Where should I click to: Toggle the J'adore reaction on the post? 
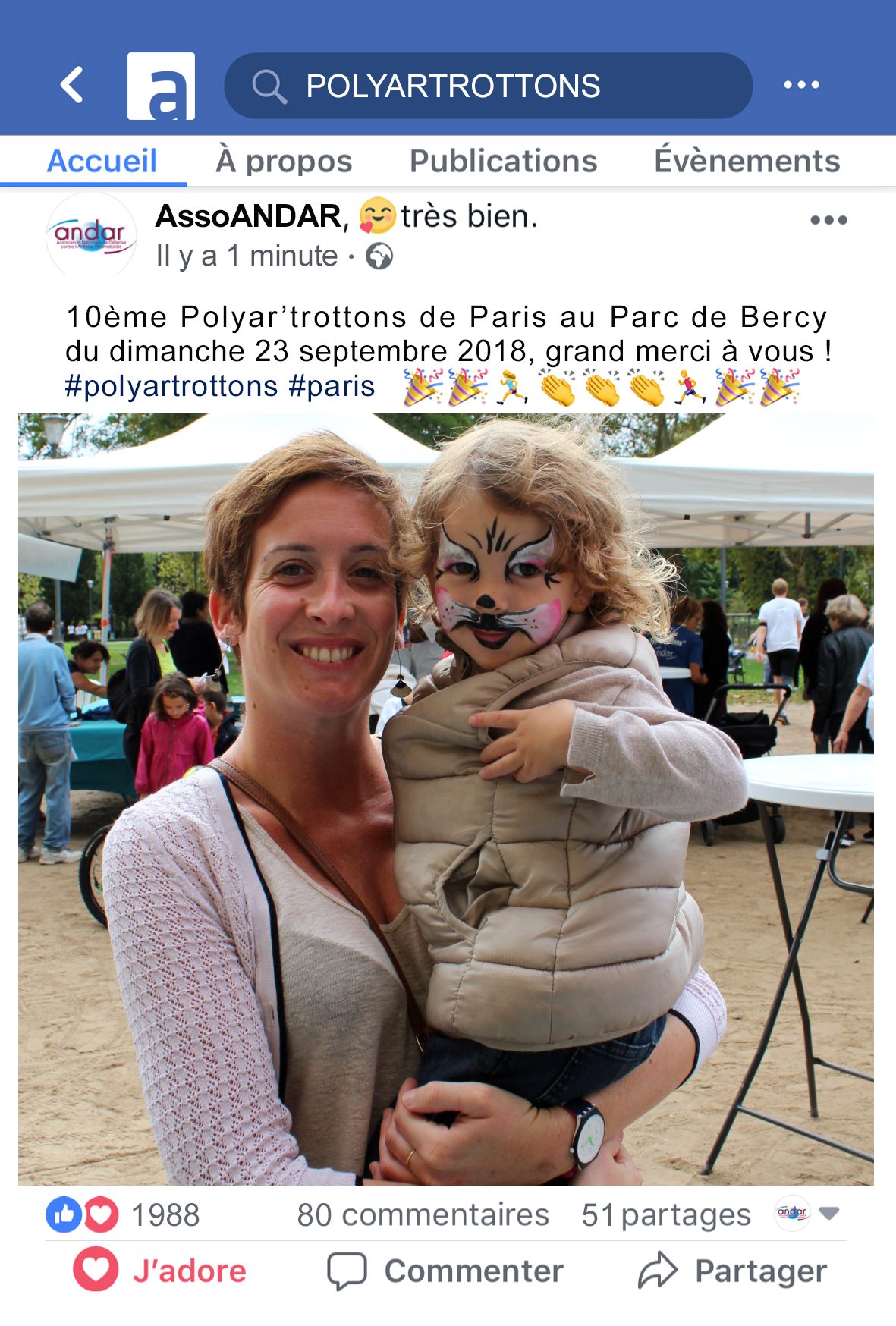[x=160, y=1270]
